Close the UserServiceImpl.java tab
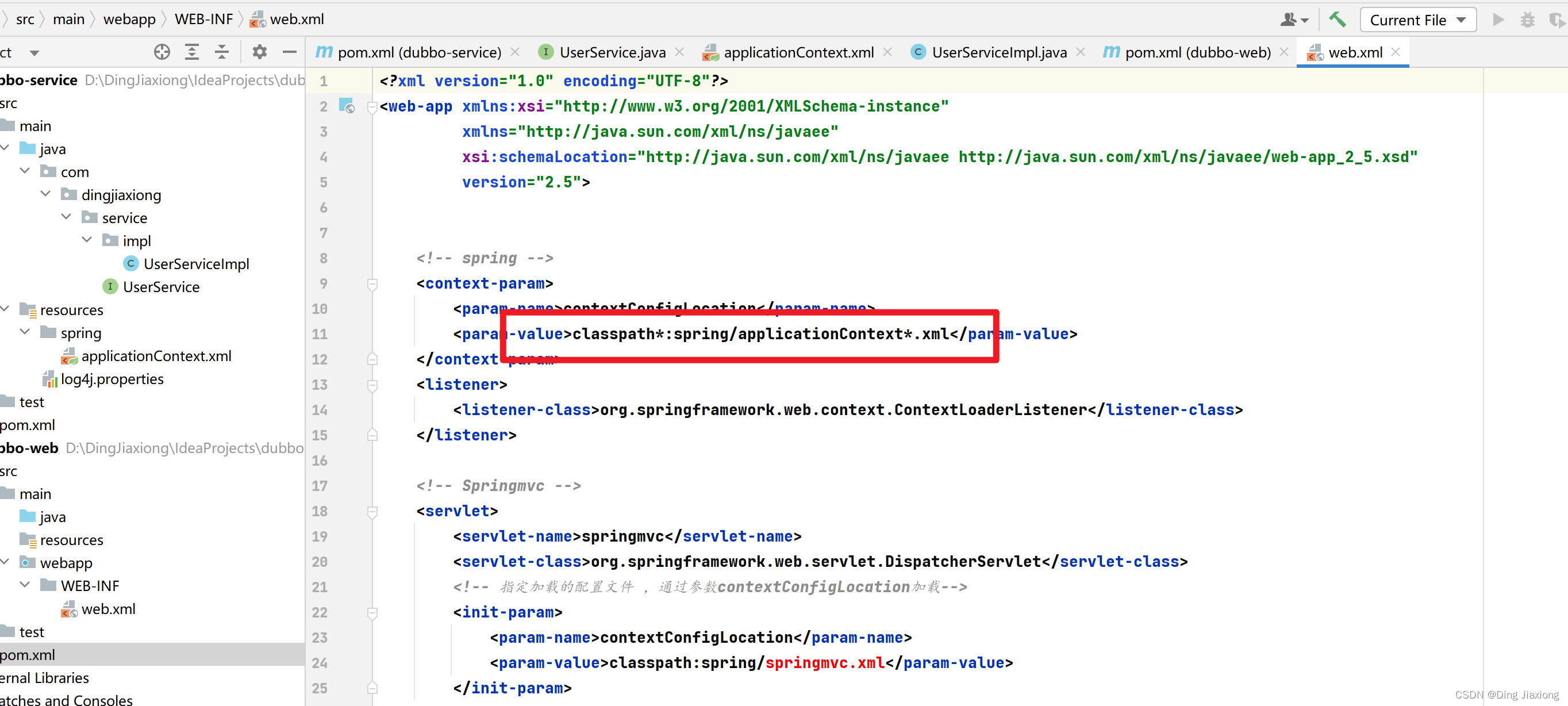The width and height of the screenshot is (1568, 706). coord(1081,52)
